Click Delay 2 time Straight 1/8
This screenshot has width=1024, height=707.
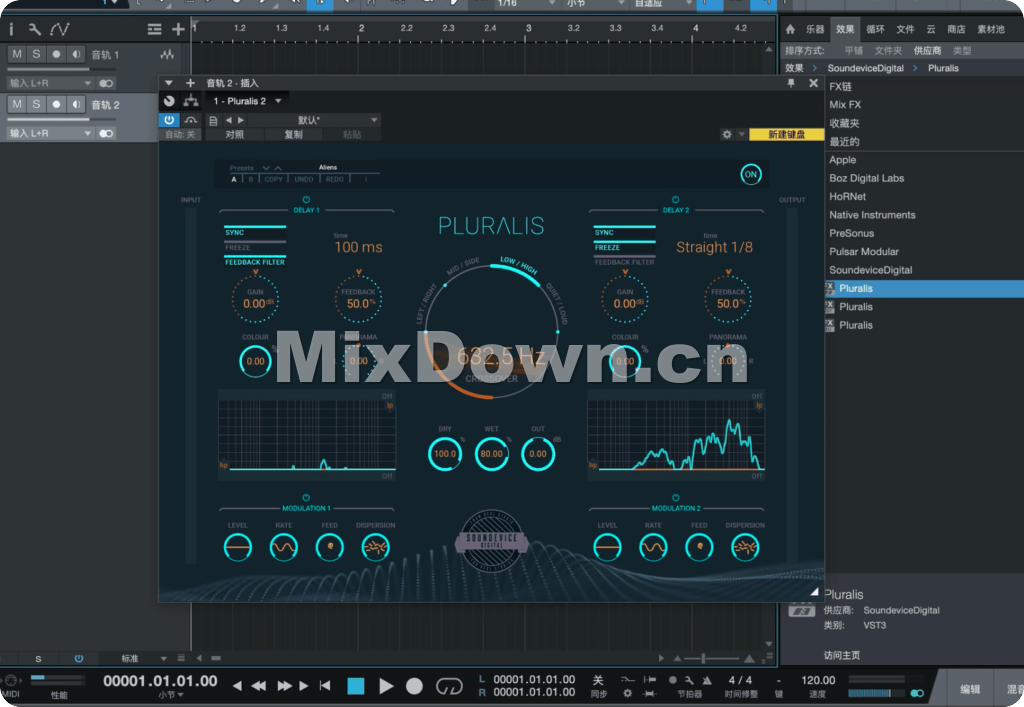tap(714, 247)
